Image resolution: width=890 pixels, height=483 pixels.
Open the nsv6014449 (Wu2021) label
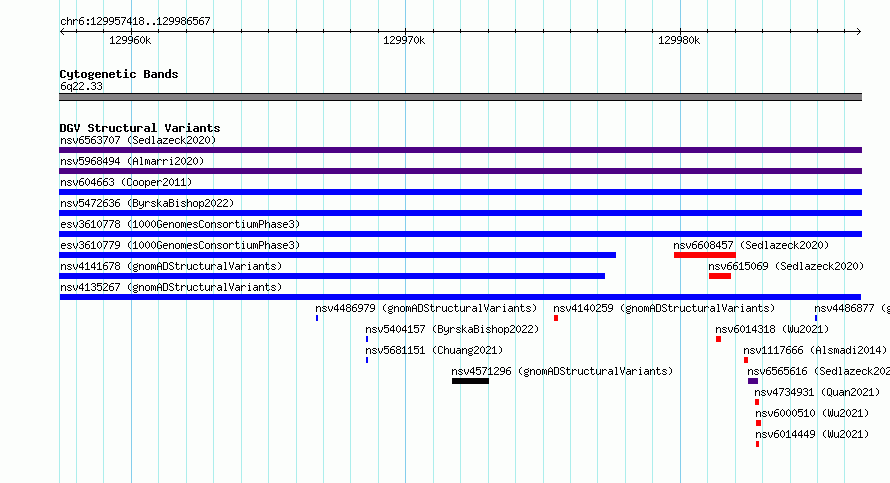(x=812, y=434)
